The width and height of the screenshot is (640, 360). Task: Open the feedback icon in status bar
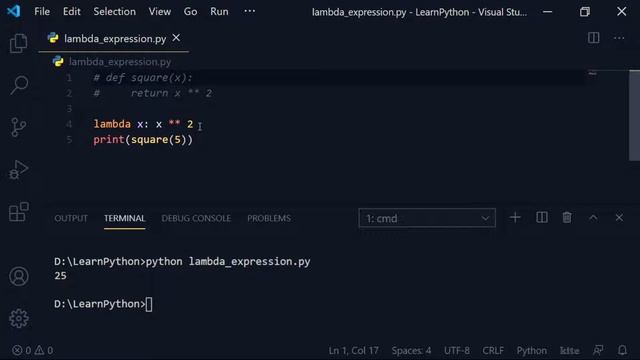click(x=598, y=350)
